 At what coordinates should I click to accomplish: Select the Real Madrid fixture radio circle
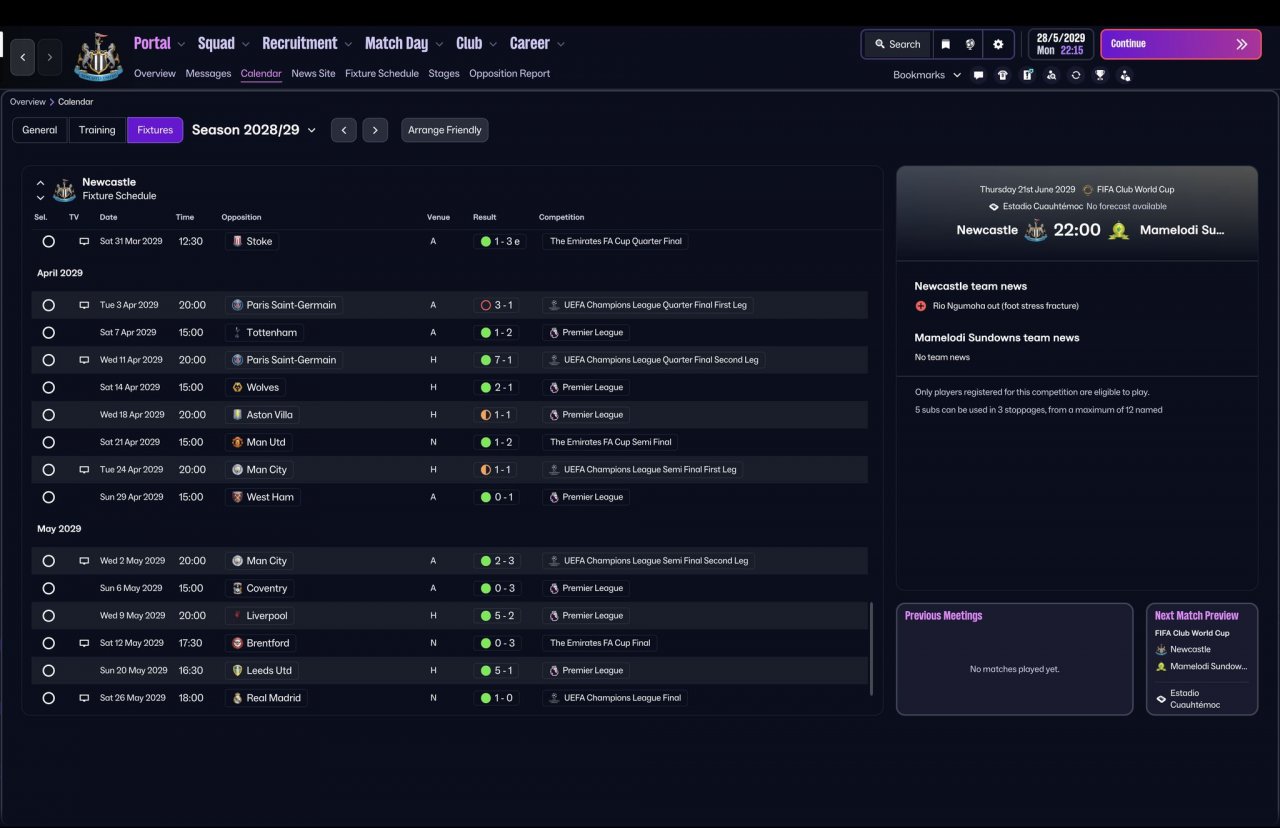[48, 698]
